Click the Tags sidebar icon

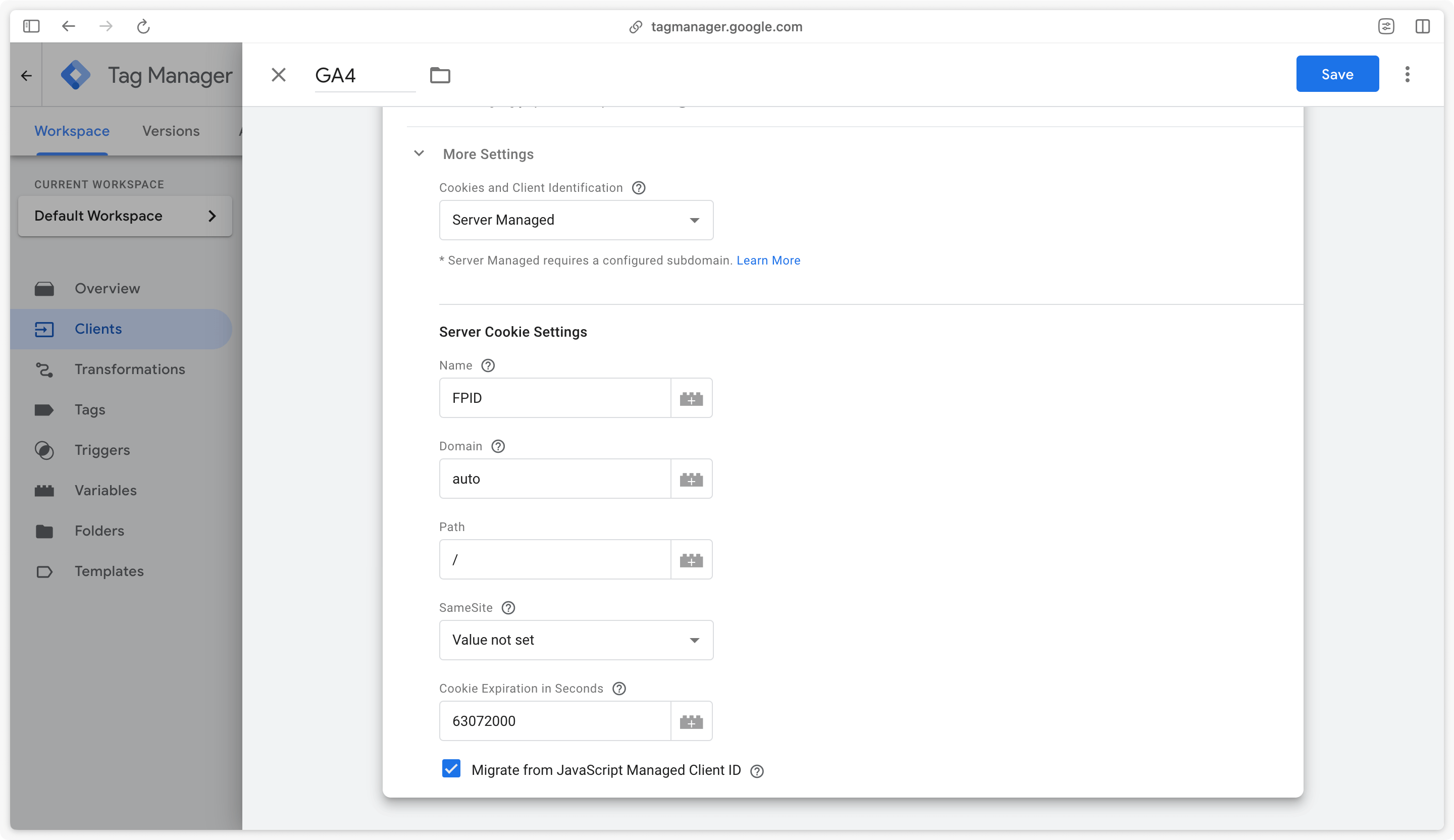44,409
